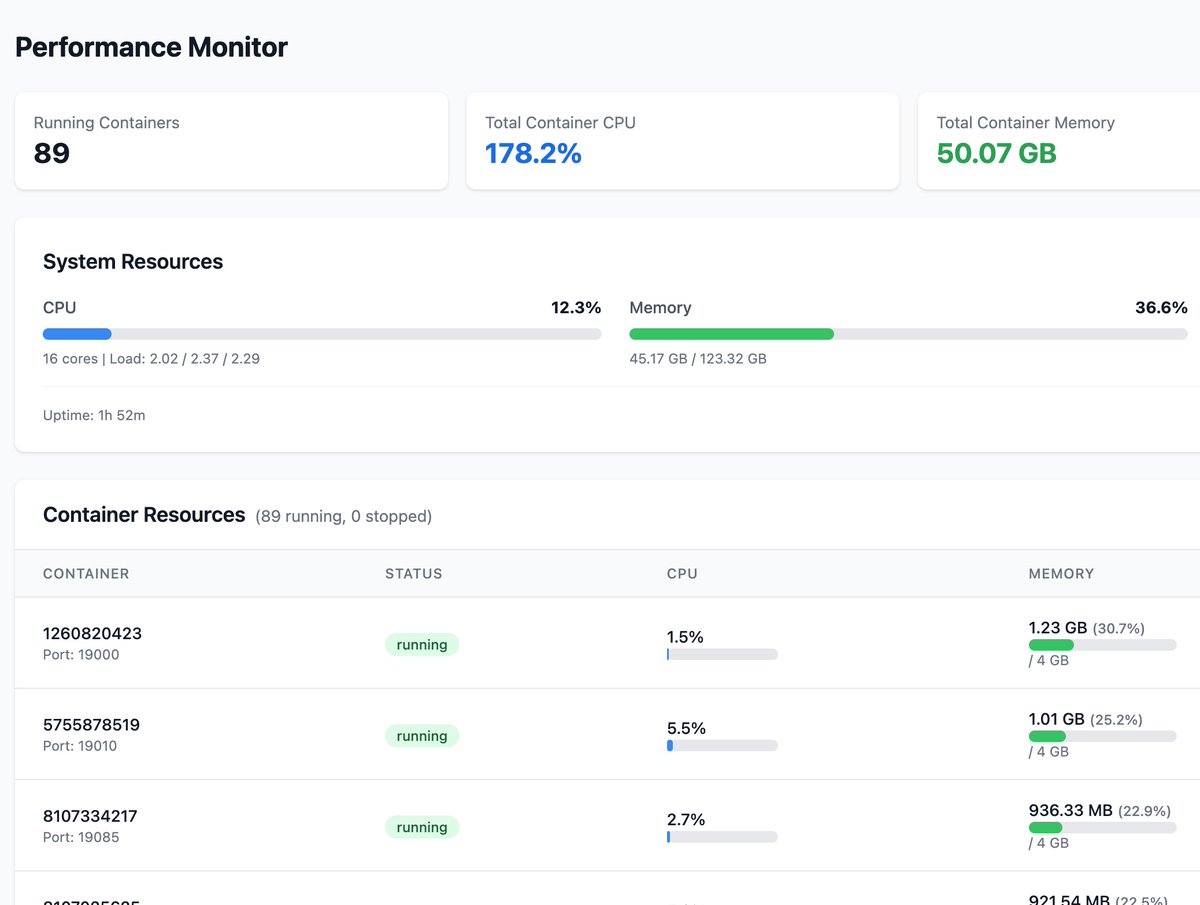The image size is (1200, 905).
Task: Select container 1260820423
Action: [x=92, y=633]
